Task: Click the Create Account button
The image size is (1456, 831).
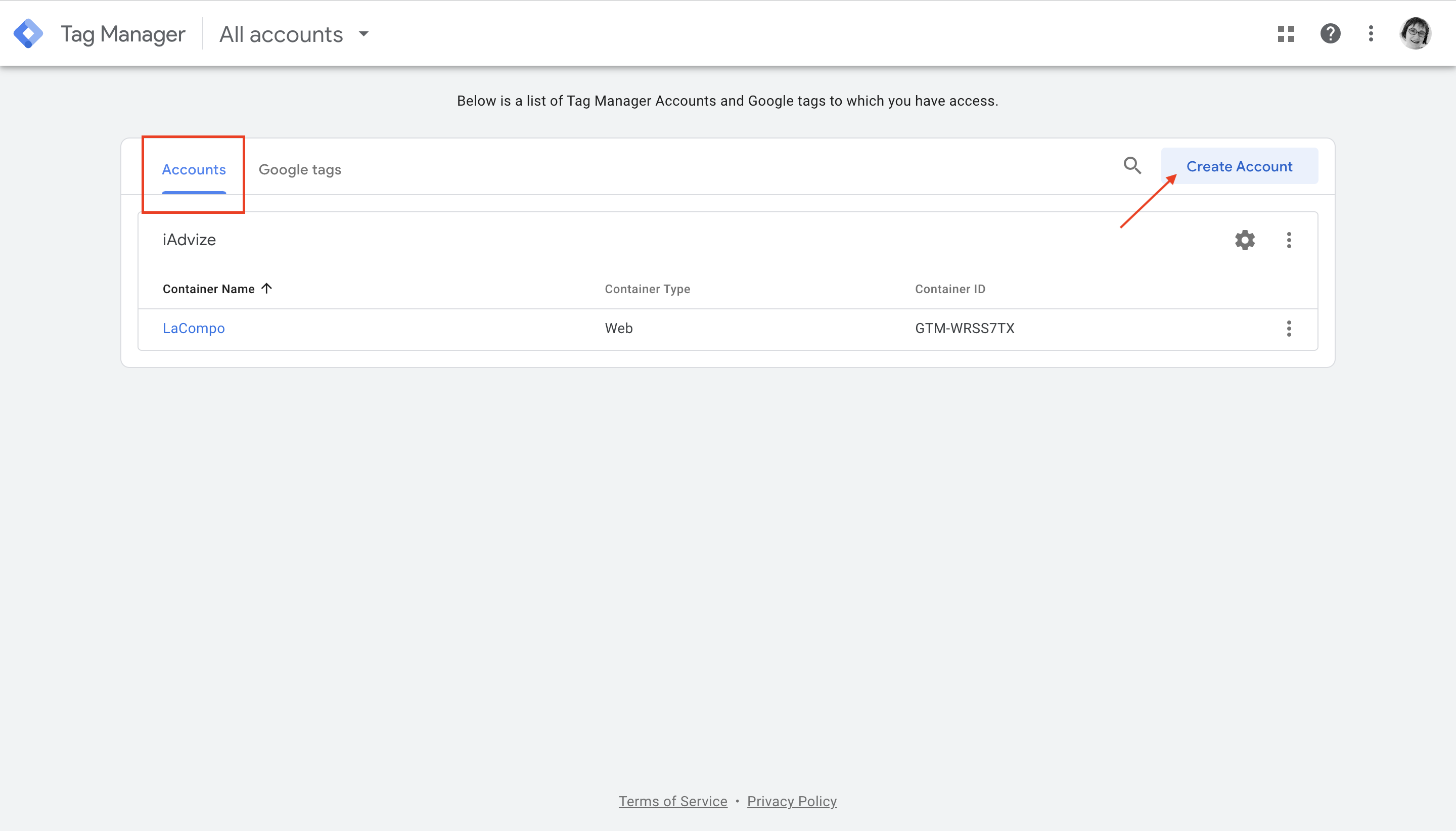Action: click(x=1239, y=166)
